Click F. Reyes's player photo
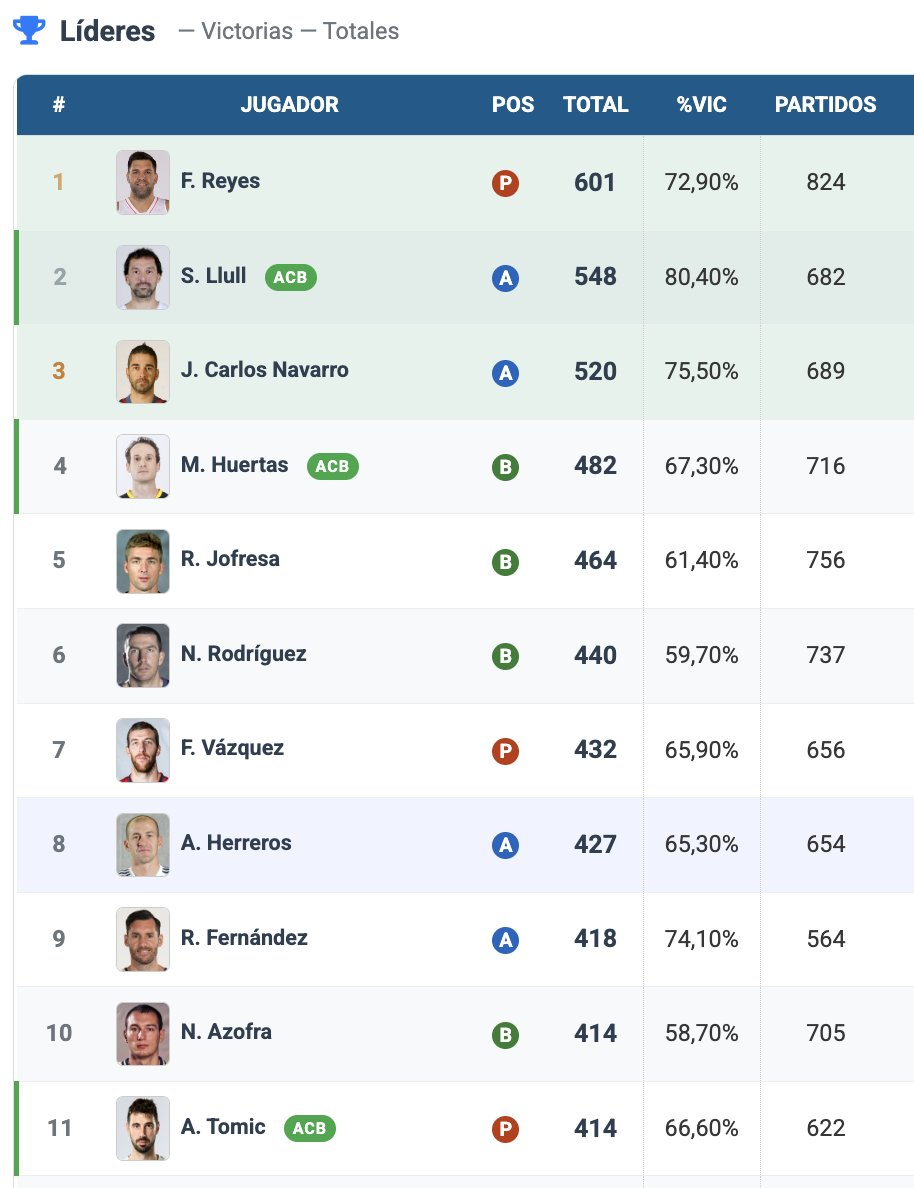Image resolution: width=914 pixels, height=1188 pixels. (x=143, y=182)
